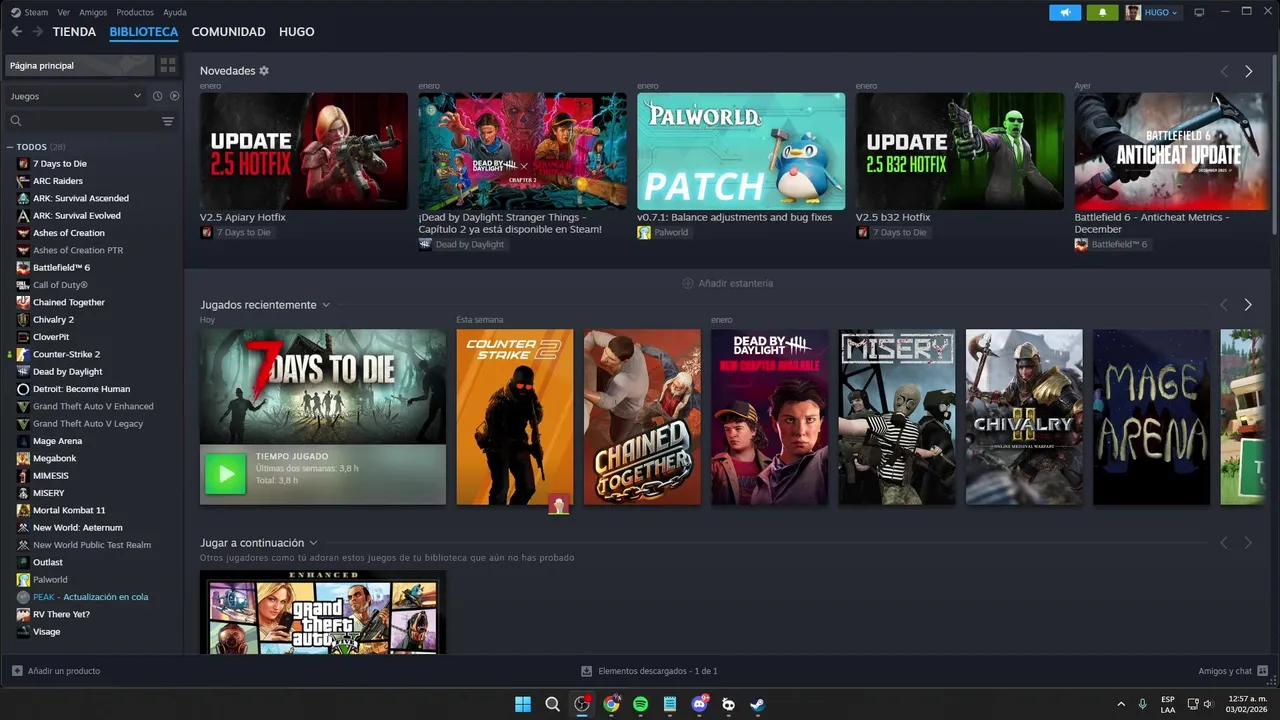Screen dimensions: 1280x720
Task: Open the Grand Theft Auto V Enhanced cover
Action: coord(323,612)
